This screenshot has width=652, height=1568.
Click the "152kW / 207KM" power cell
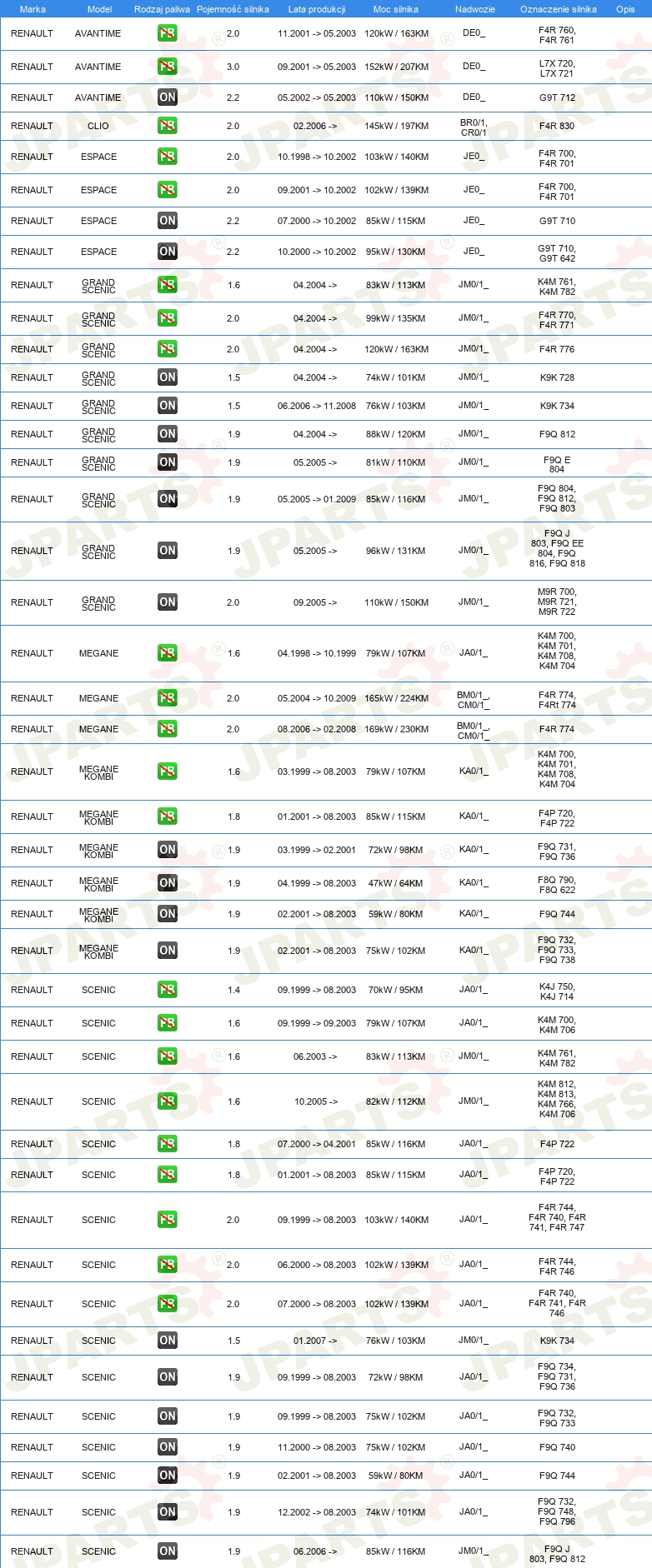tap(397, 67)
